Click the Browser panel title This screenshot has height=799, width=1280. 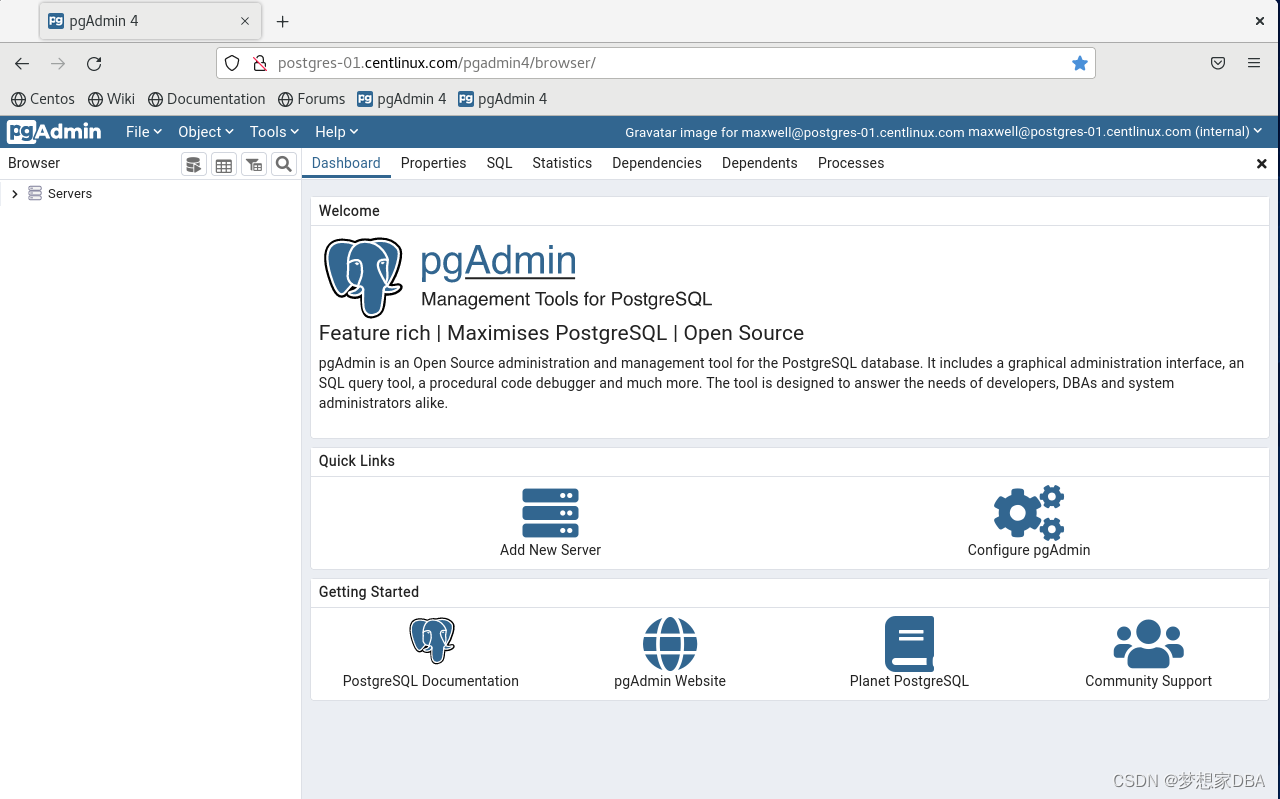point(34,163)
